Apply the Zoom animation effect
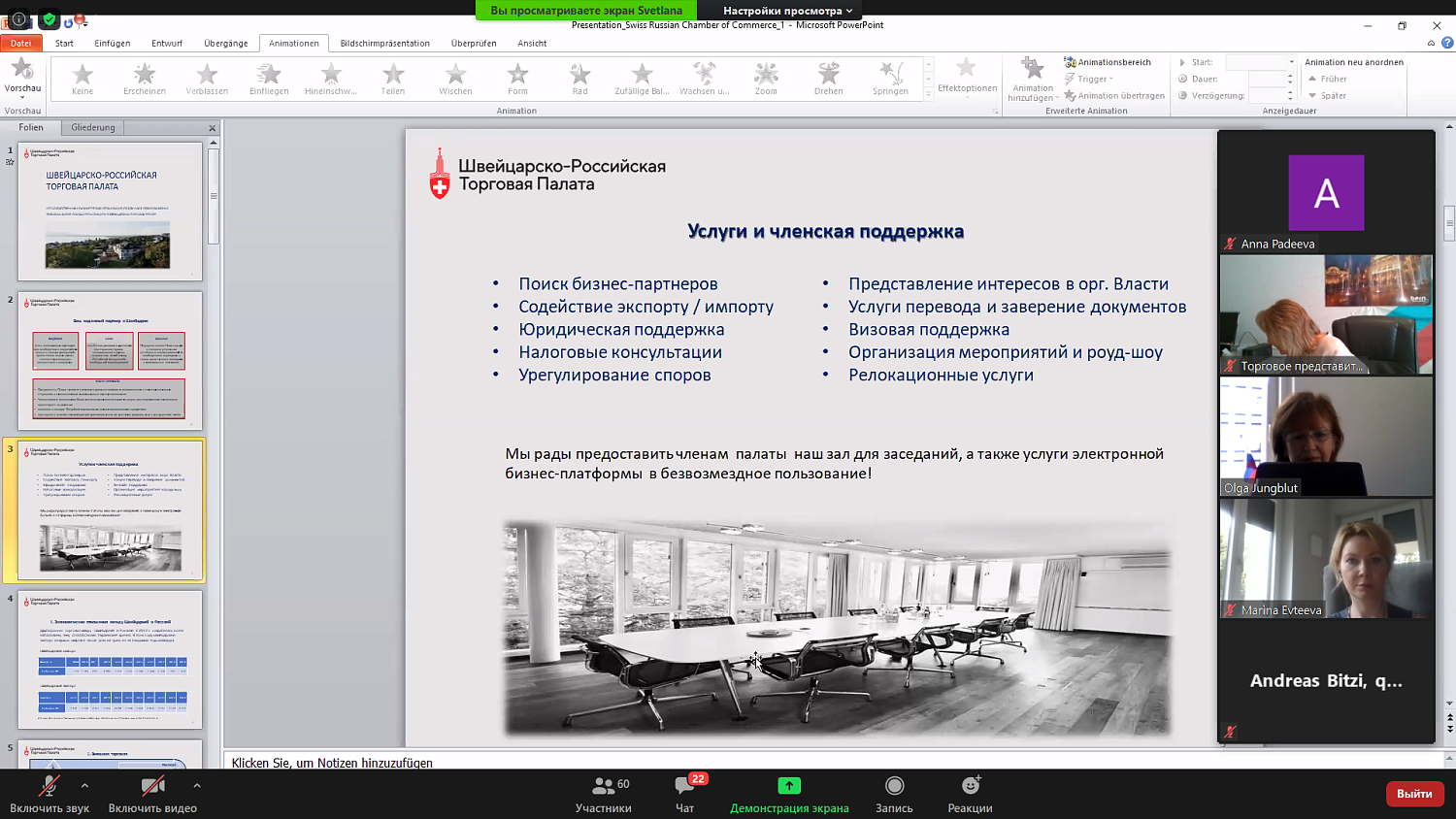 pyautogui.click(x=766, y=79)
